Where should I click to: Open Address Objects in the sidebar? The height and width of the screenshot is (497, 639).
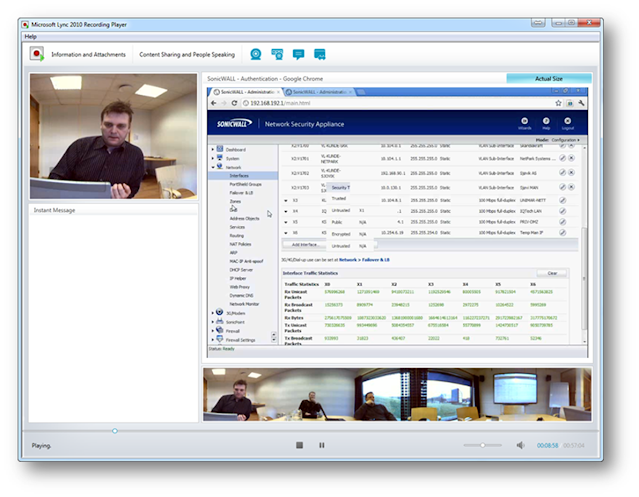point(244,218)
